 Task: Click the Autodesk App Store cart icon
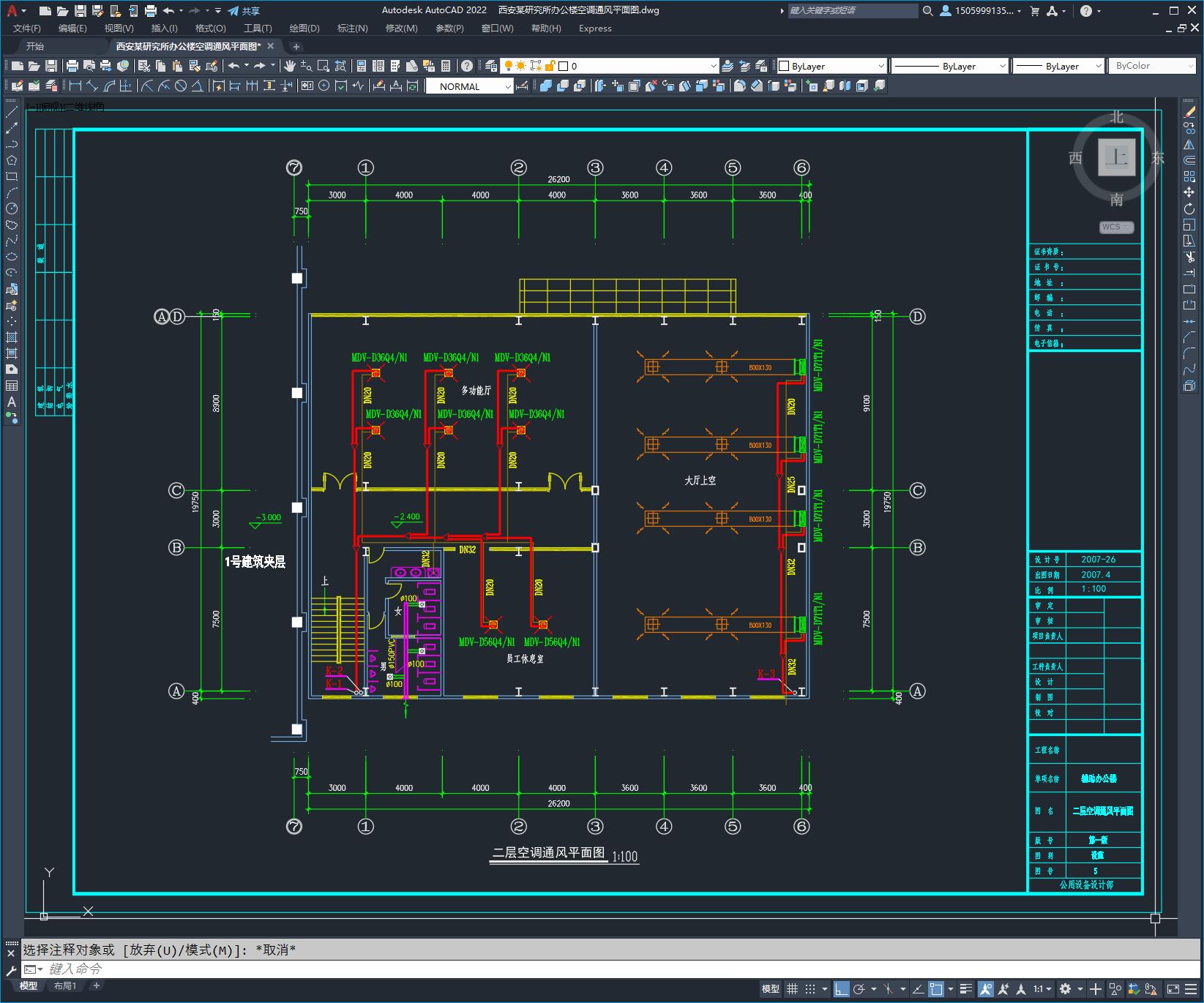(1035, 10)
